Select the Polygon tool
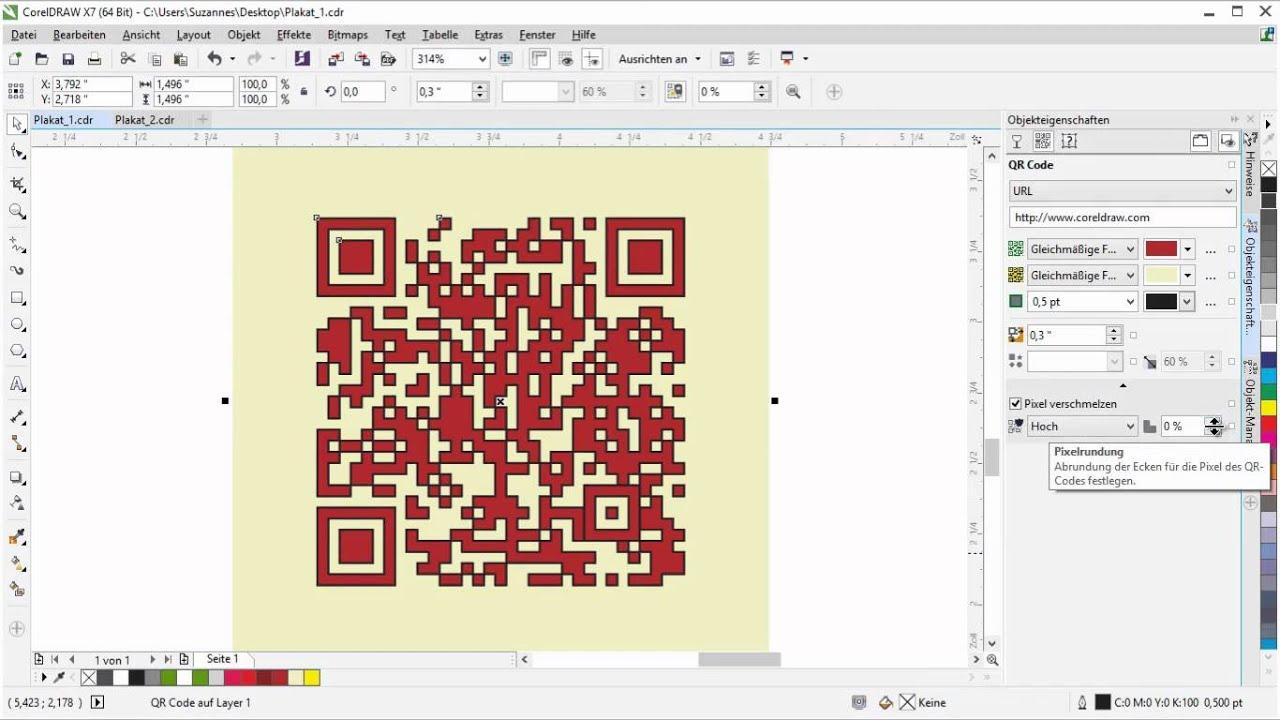1280x720 pixels. pyautogui.click(x=17, y=351)
